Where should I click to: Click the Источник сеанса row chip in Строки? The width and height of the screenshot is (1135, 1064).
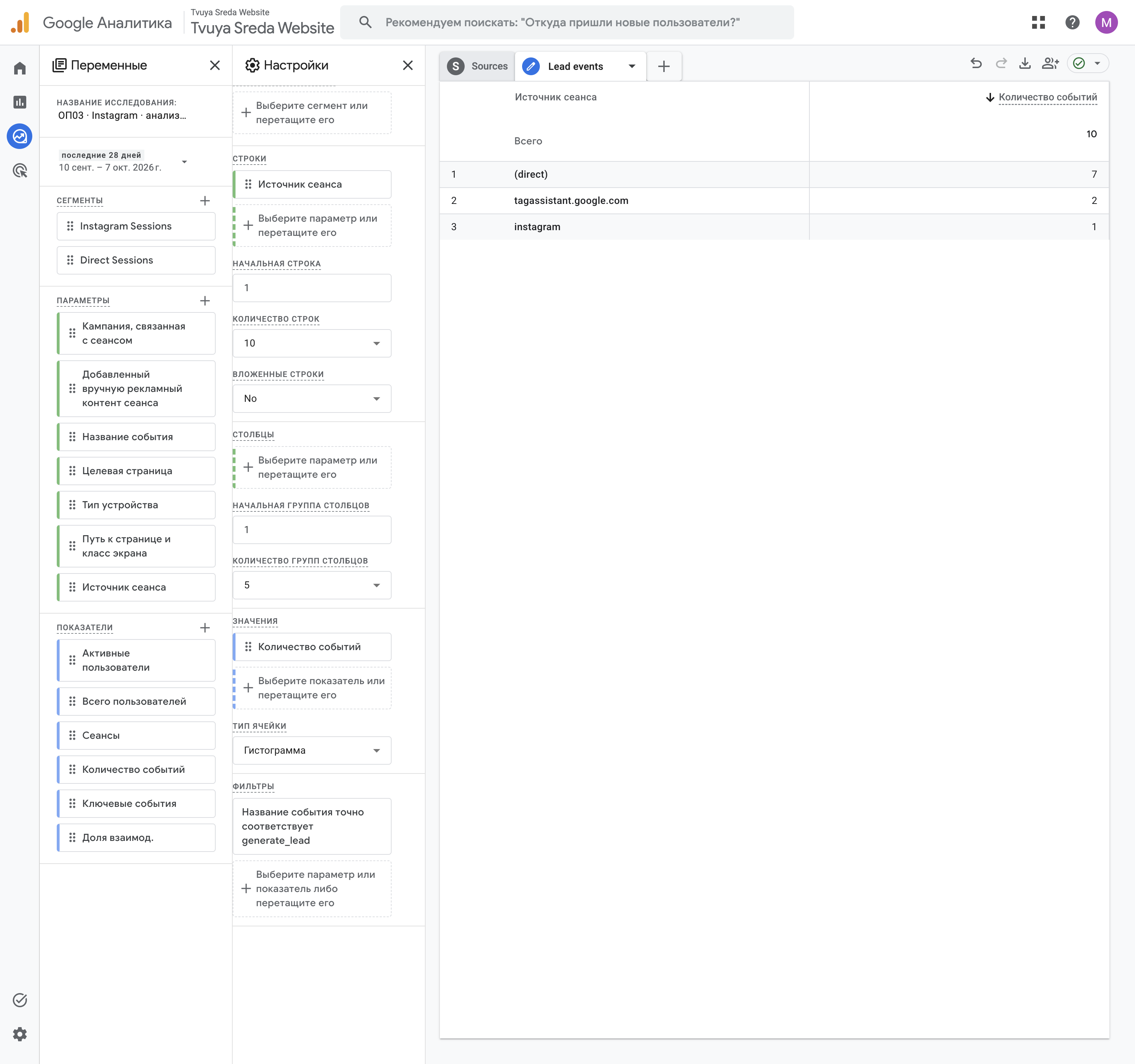(312, 184)
